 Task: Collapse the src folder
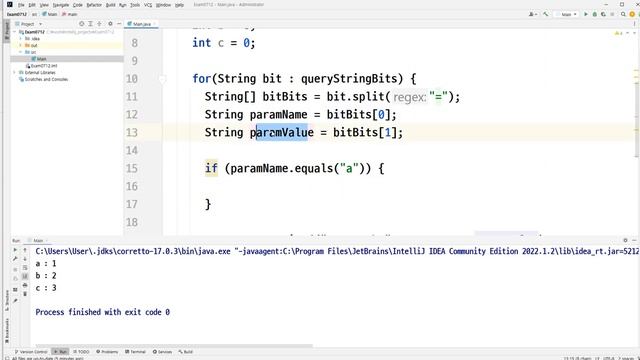(x=20, y=52)
